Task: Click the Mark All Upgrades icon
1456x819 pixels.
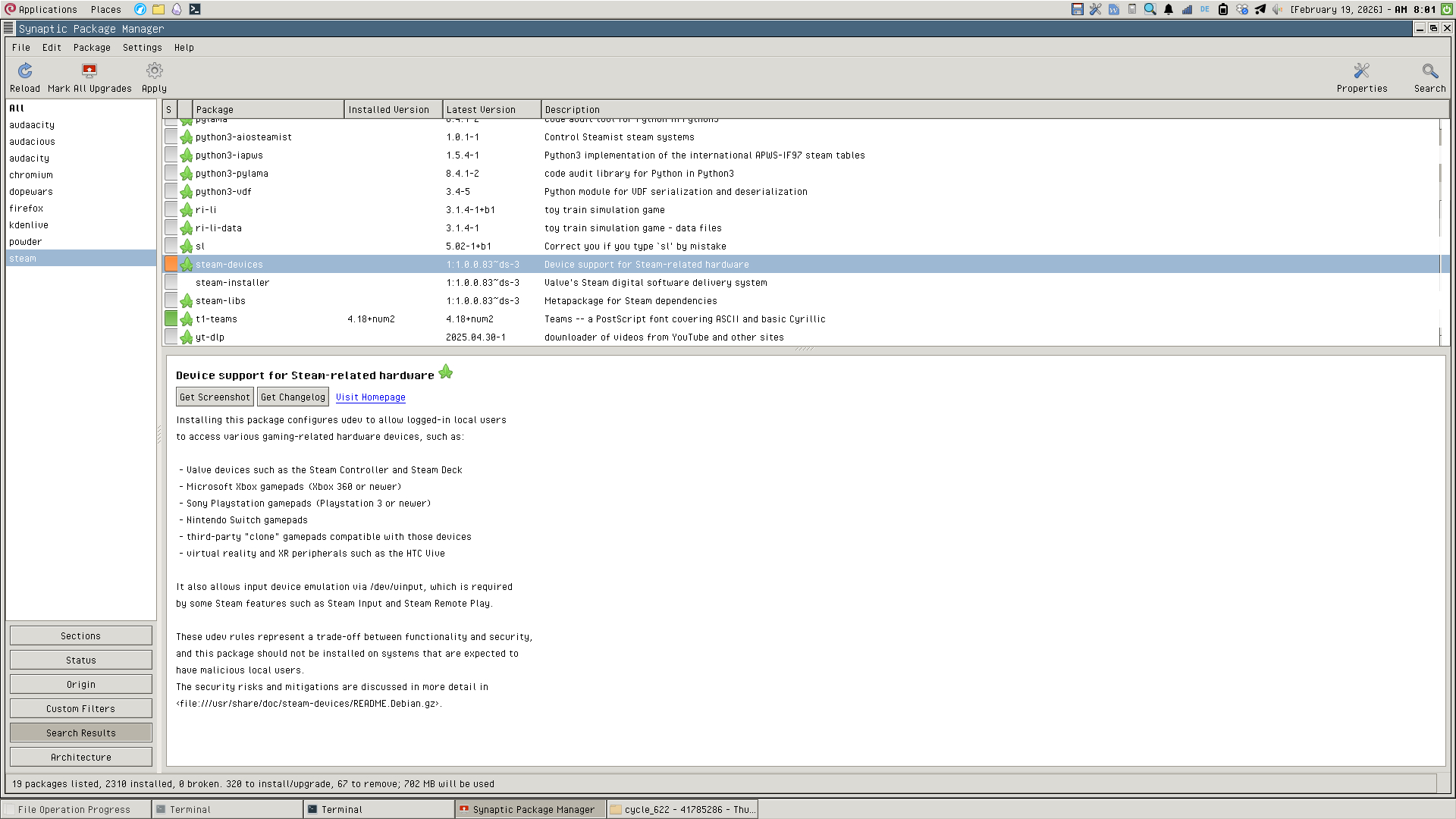Action: 89,71
